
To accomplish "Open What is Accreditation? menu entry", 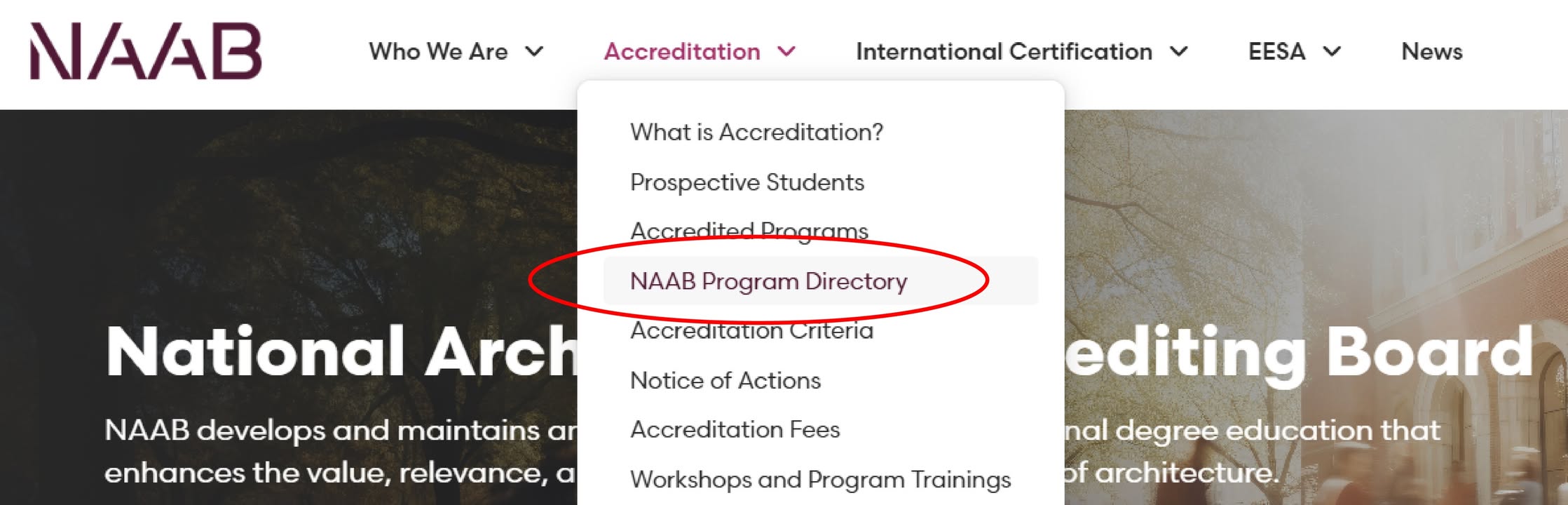I will 756,132.
